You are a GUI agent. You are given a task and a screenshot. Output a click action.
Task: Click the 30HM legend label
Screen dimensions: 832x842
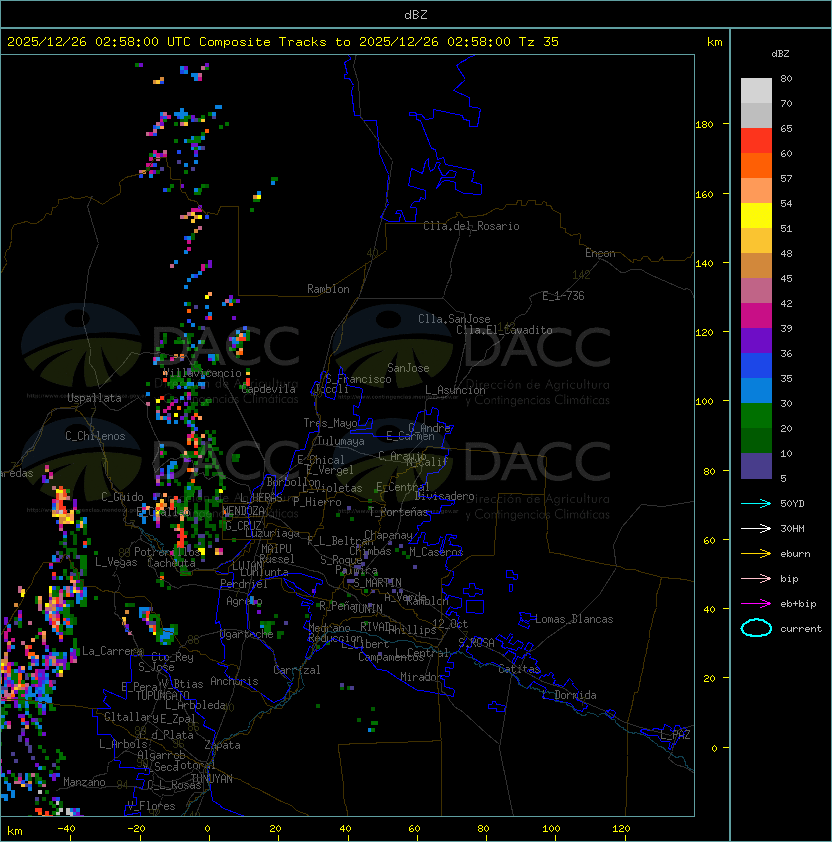coord(792,528)
